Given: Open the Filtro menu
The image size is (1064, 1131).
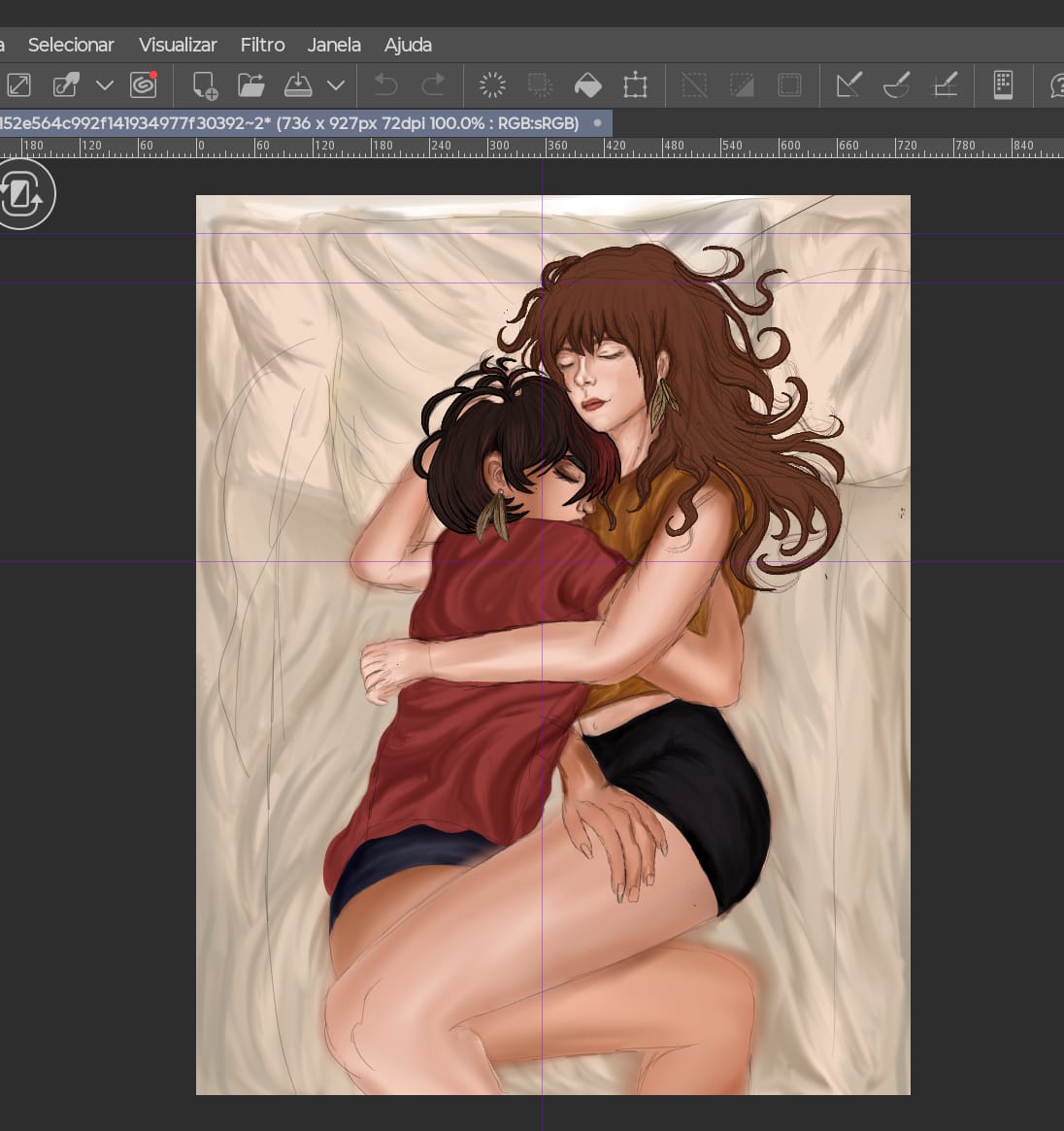Looking at the screenshot, I should pos(262,45).
